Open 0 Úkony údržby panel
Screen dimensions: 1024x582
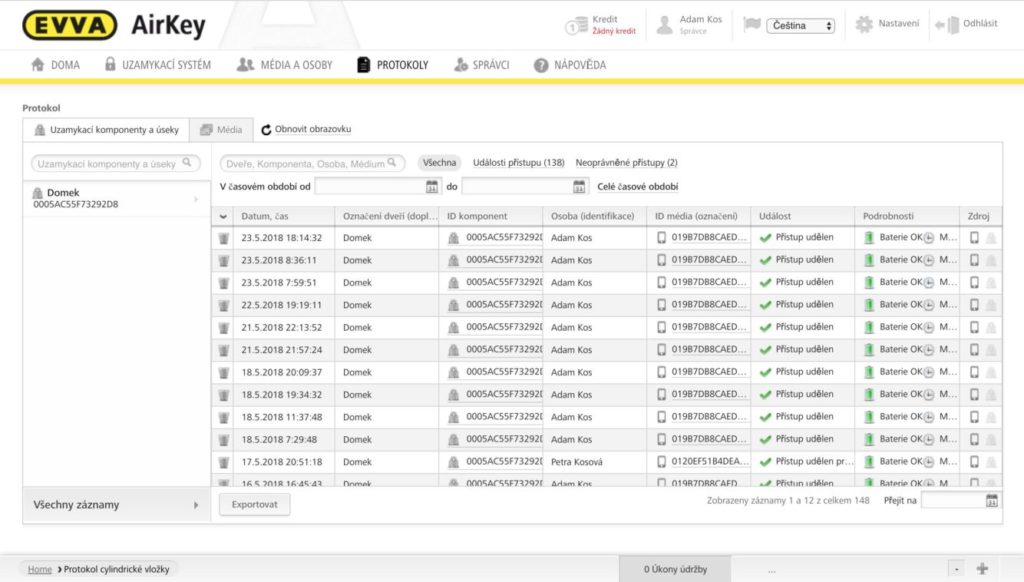[675, 569]
